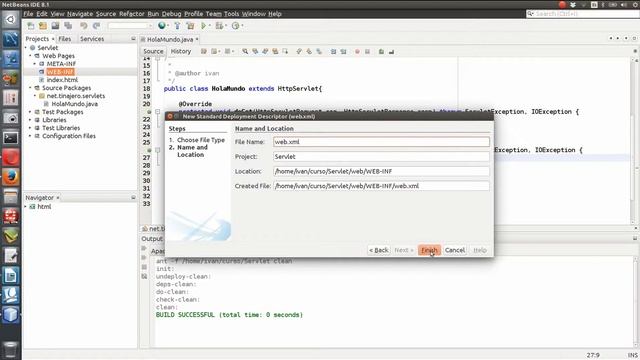
Task: Click the red record icon in system tray
Action: coord(562,4)
